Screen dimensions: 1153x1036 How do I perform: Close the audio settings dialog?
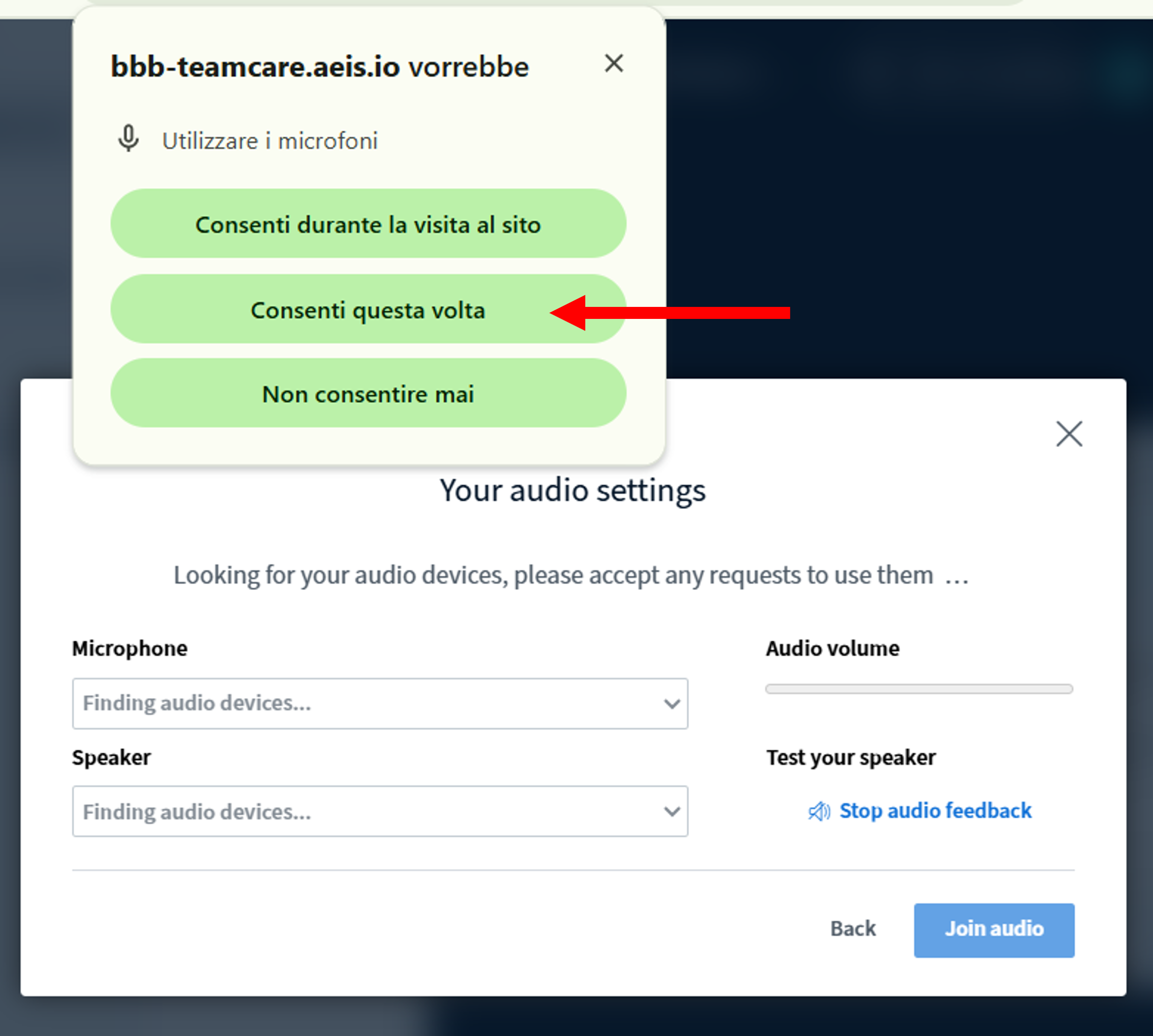(1069, 434)
